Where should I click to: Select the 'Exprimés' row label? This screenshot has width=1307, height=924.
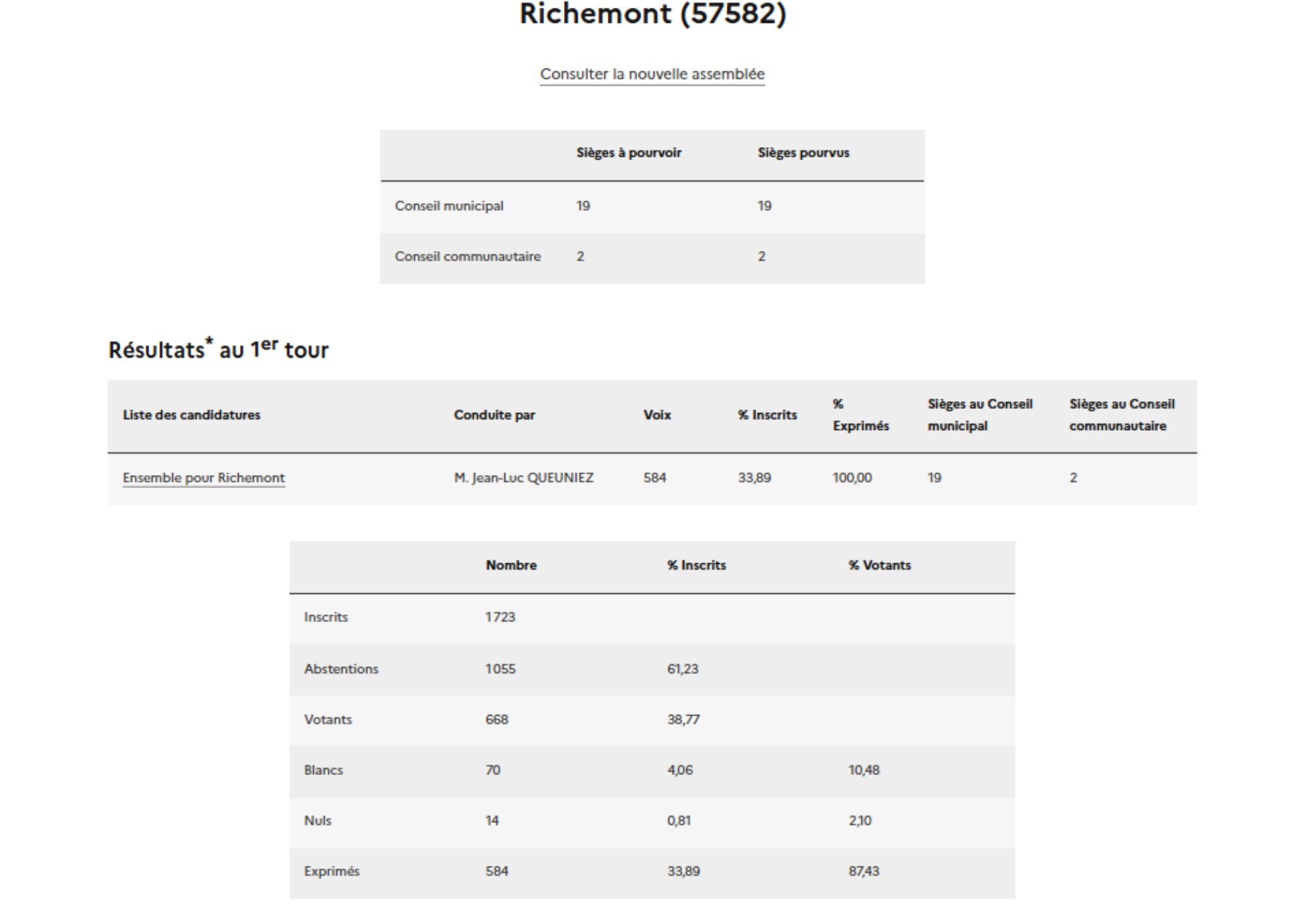click(331, 871)
